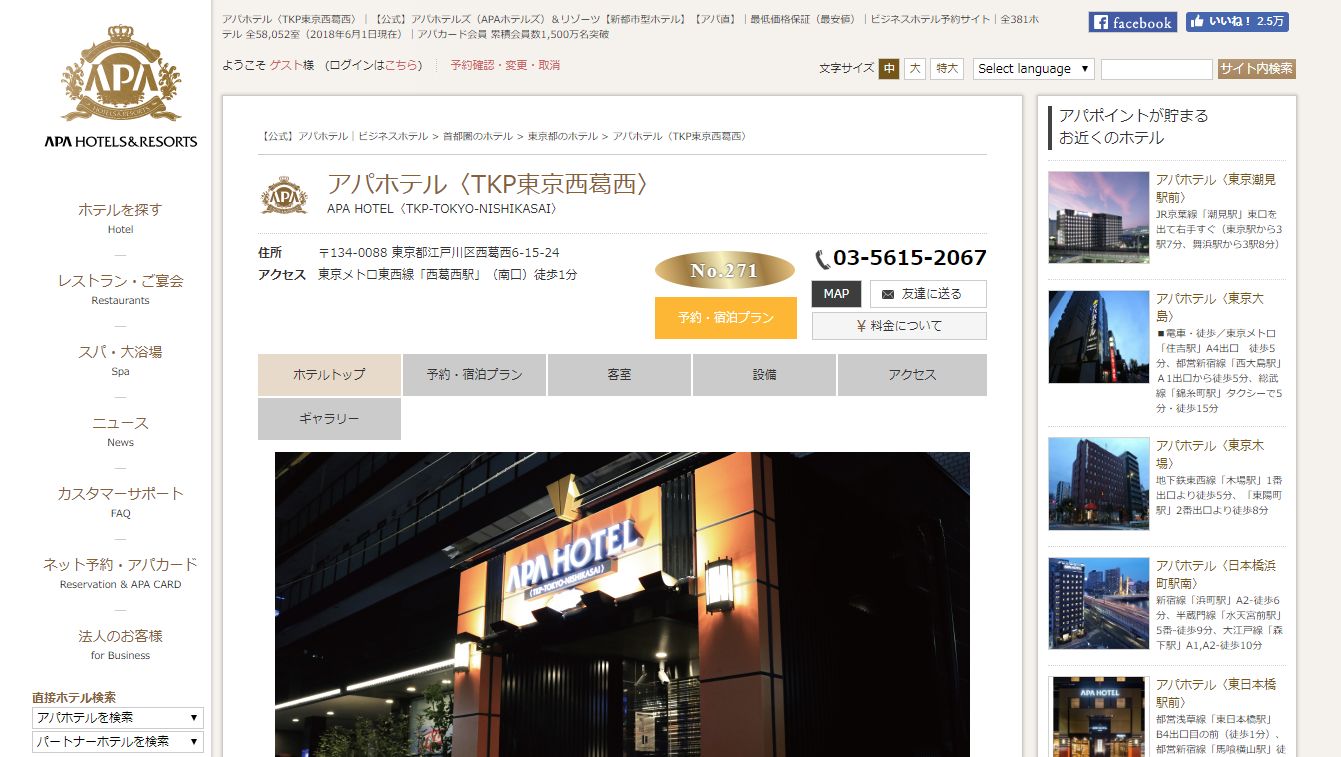Viewport: 1341px width, 757px height.
Task: Open the 設備 tab
Action: 764,375
